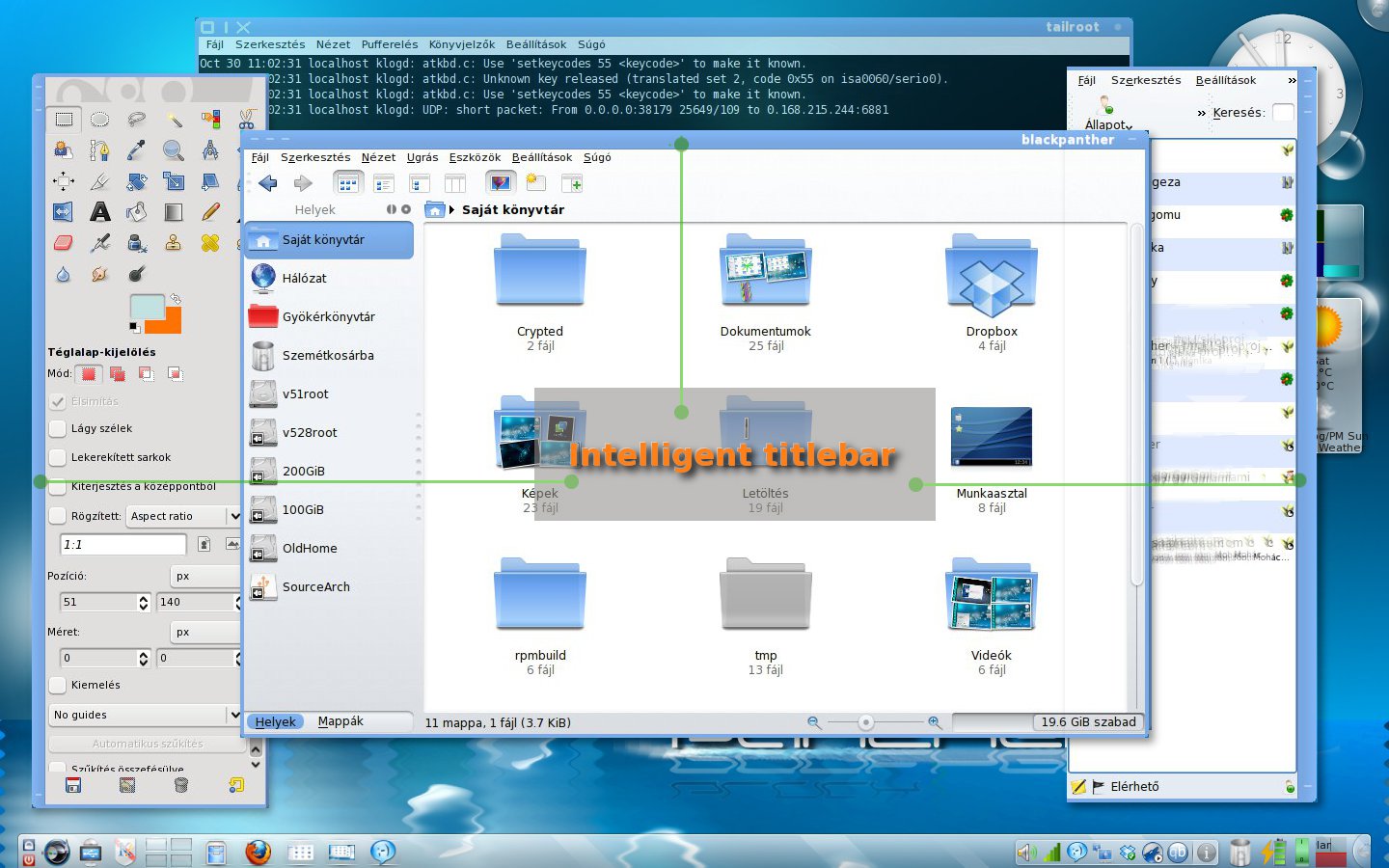Open the Méret px unit dropdown
The width and height of the screenshot is (1389, 868).
click(204, 632)
